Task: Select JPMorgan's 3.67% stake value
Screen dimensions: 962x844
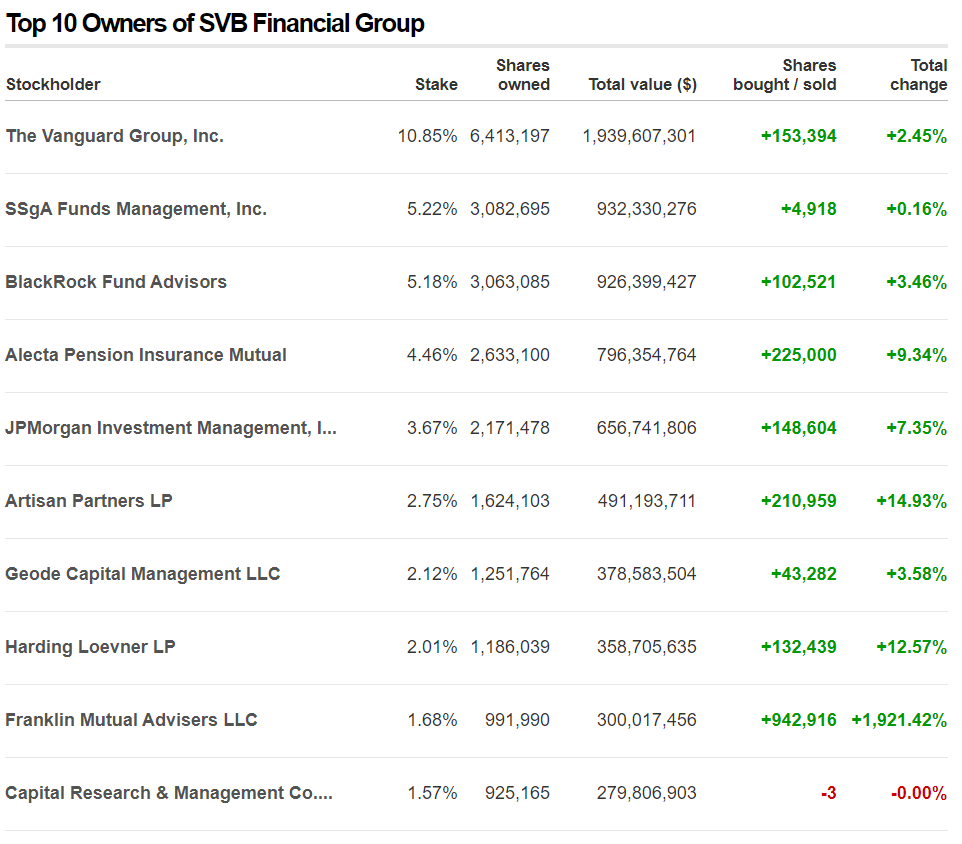Action: pos(433,428)
